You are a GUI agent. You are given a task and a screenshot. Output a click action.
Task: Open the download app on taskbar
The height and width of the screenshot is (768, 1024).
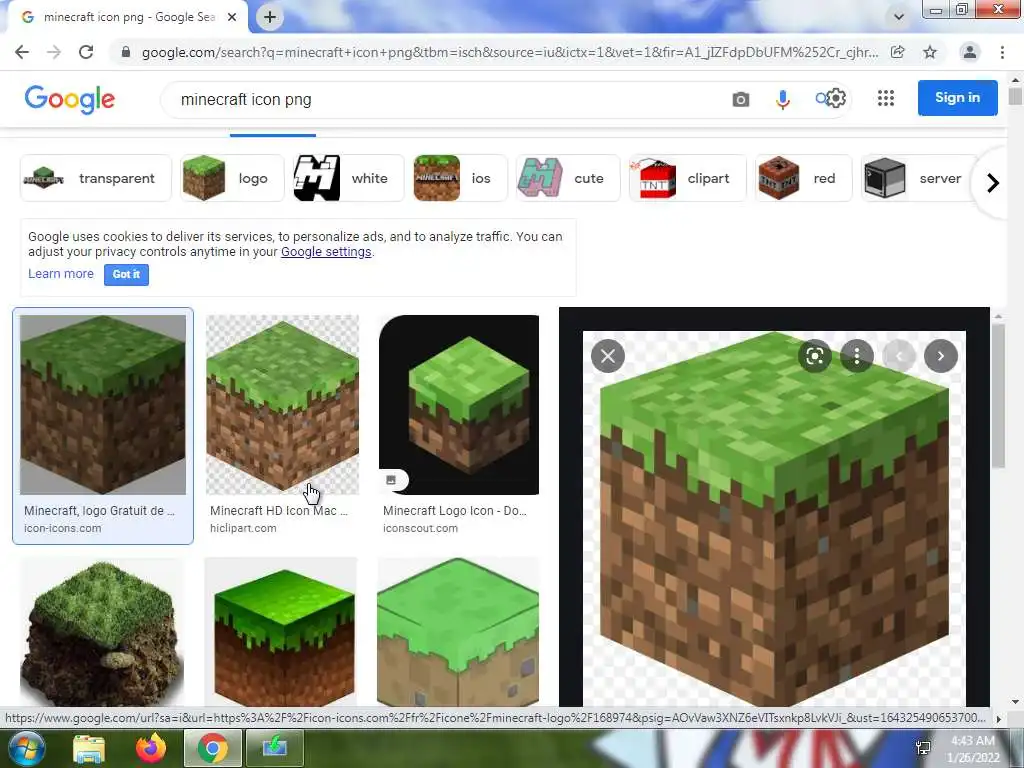pos(274,748)
